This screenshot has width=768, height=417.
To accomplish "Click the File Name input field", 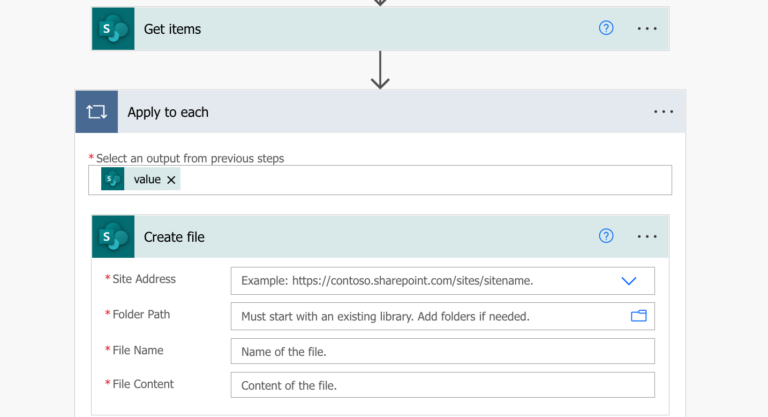I will pos(443,351).
